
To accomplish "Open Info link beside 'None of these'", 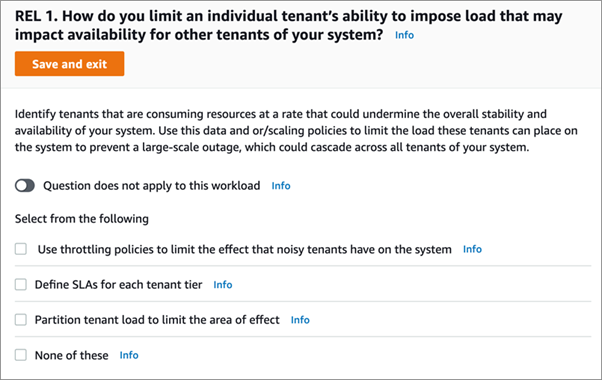I will 129,355.
